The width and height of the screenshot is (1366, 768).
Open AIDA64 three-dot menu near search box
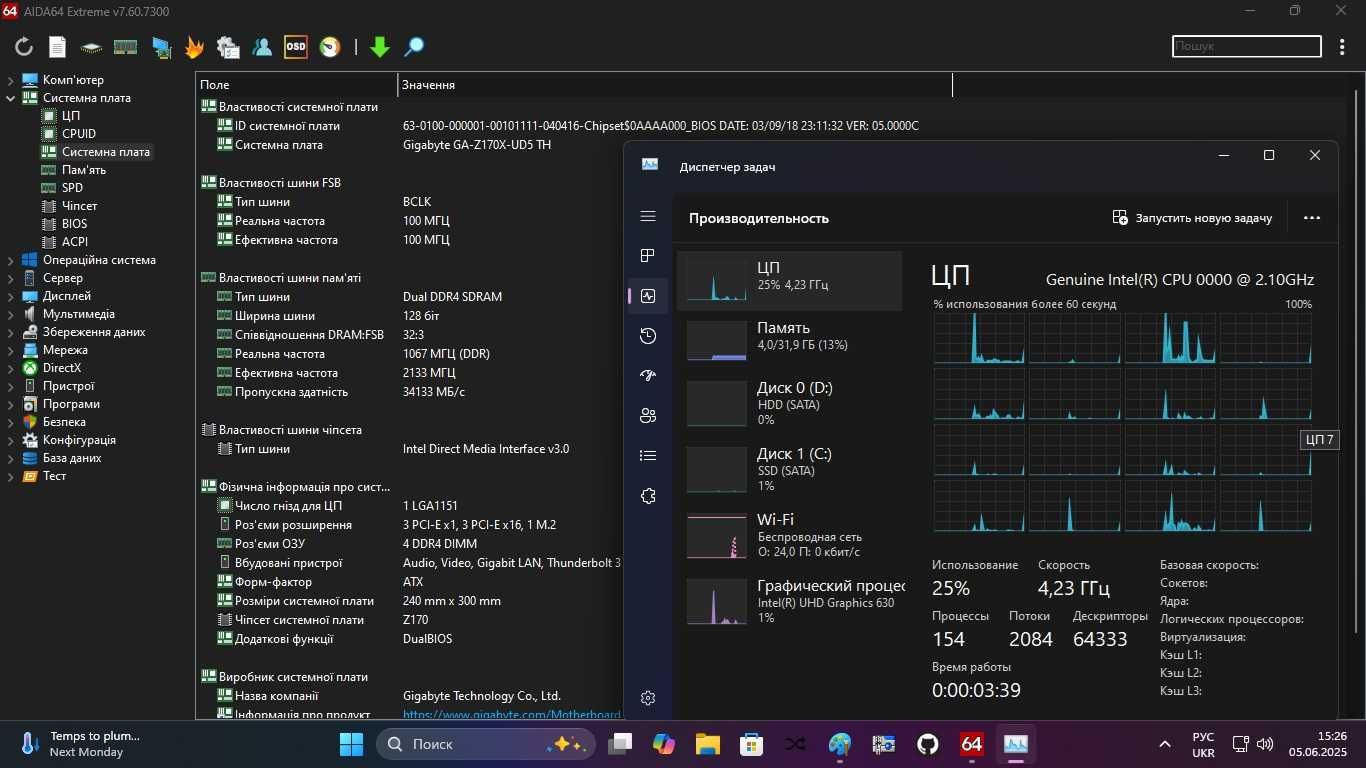(x=1343, y=46)
